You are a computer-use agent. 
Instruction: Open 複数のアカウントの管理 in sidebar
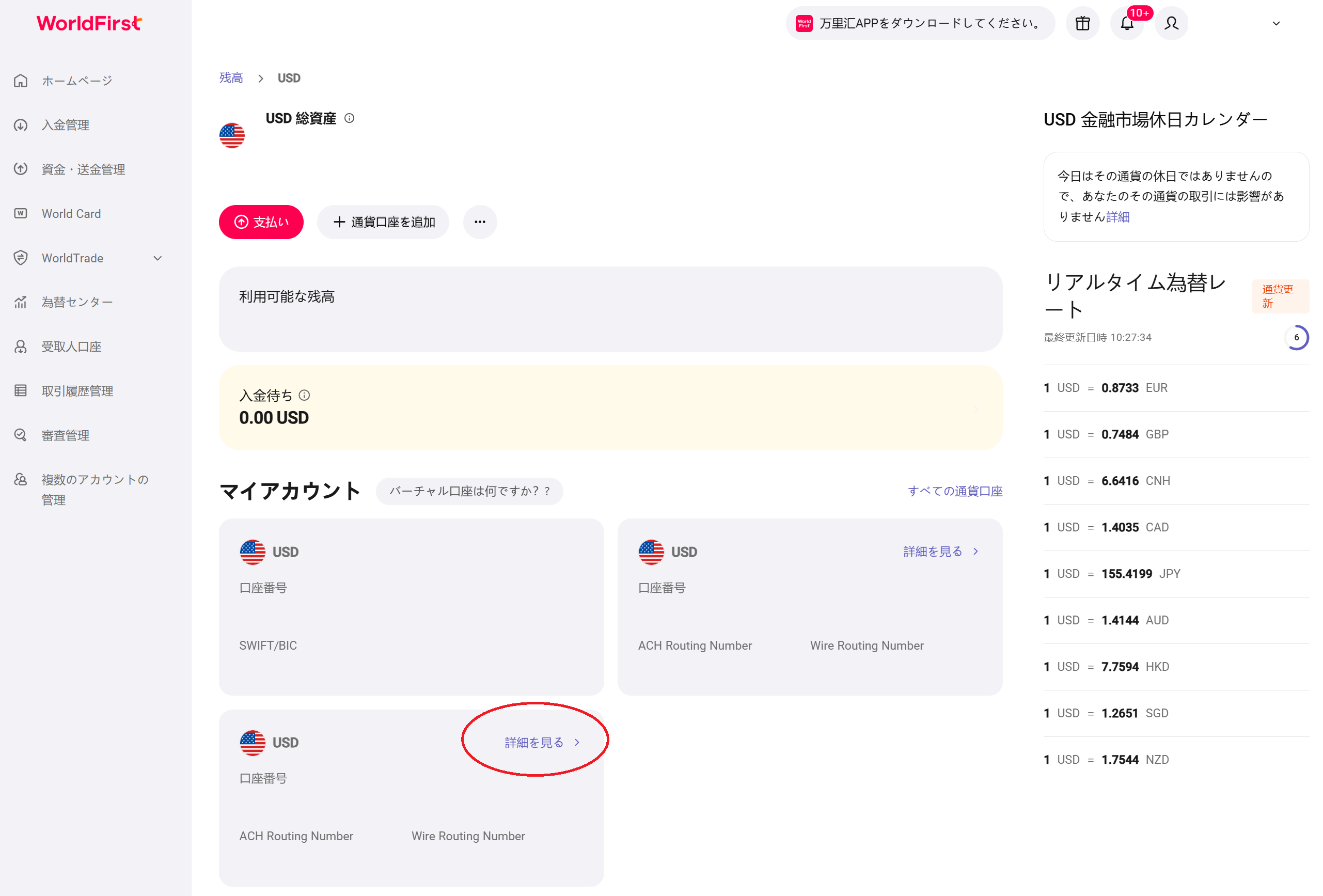coord(94,489)
